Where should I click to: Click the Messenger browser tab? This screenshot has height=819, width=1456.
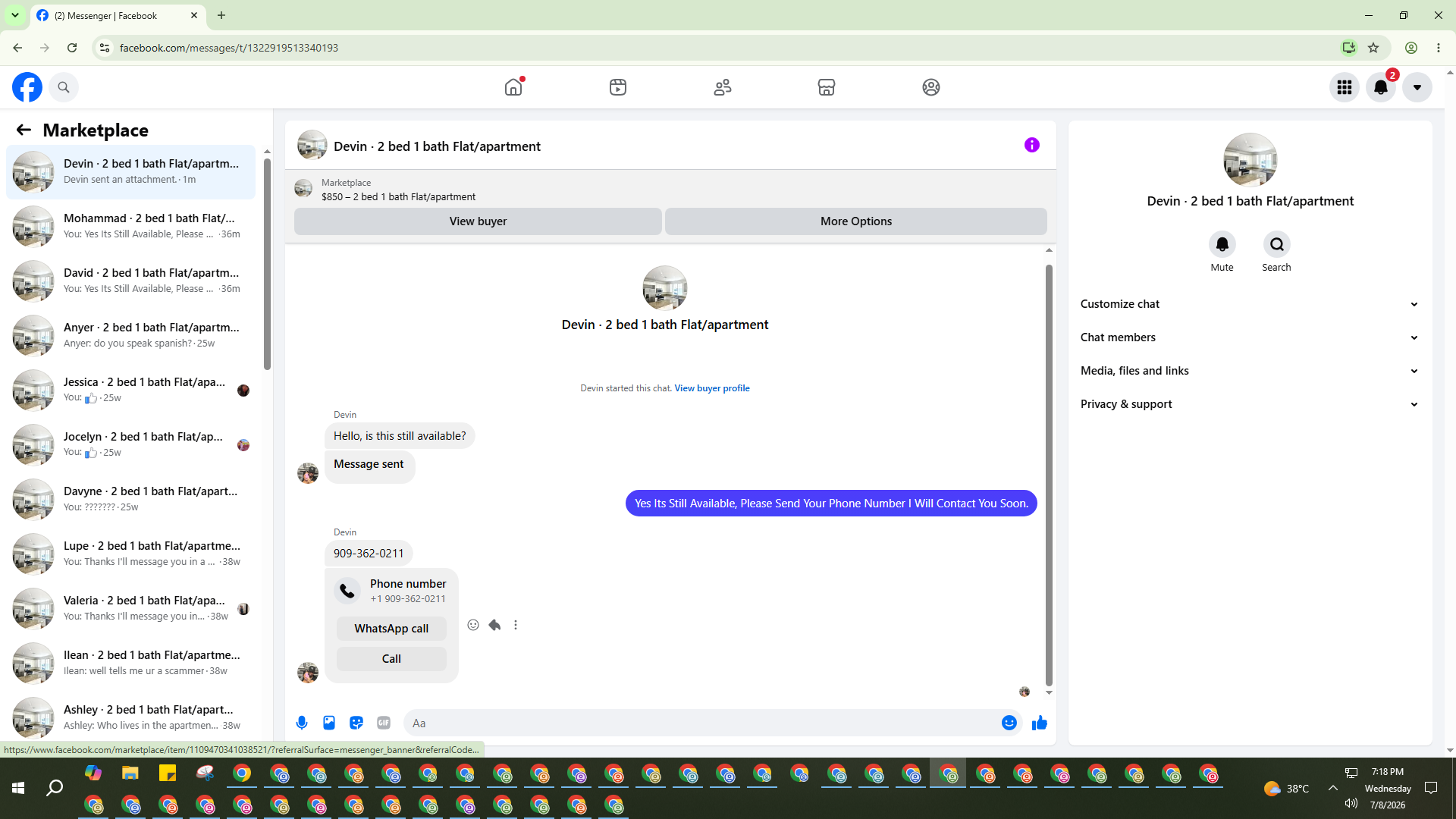[x=118, y=15]
